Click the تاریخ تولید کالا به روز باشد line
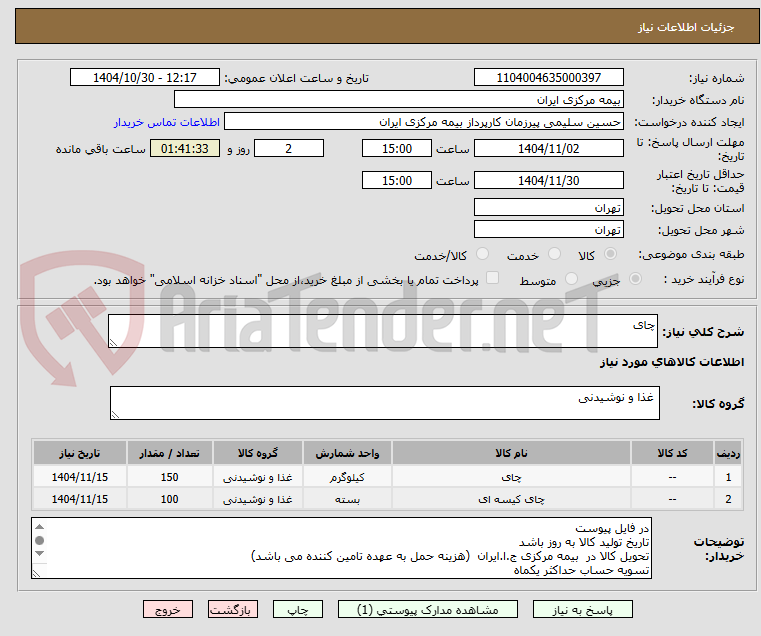The width and height of the screenshot is (761, 636). coord(584,542)
